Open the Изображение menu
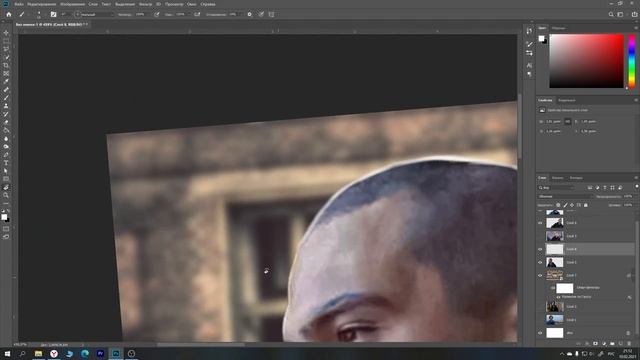This screenshot has height=360, width=640. (x=72, y=4)
